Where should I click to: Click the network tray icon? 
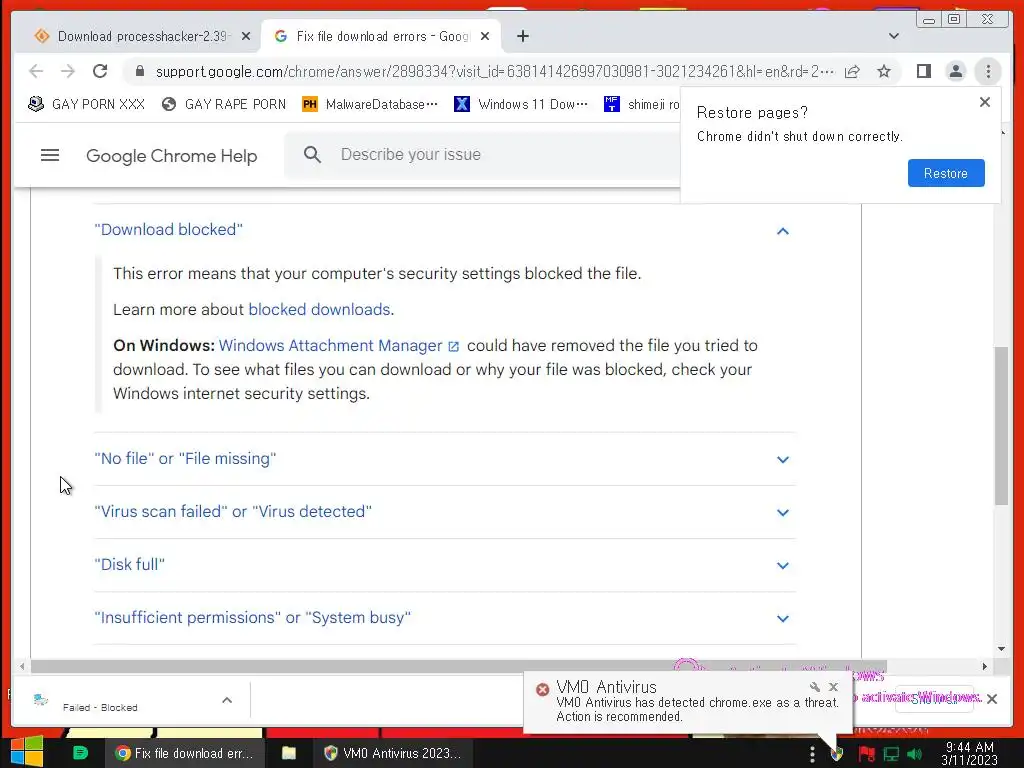891,754
